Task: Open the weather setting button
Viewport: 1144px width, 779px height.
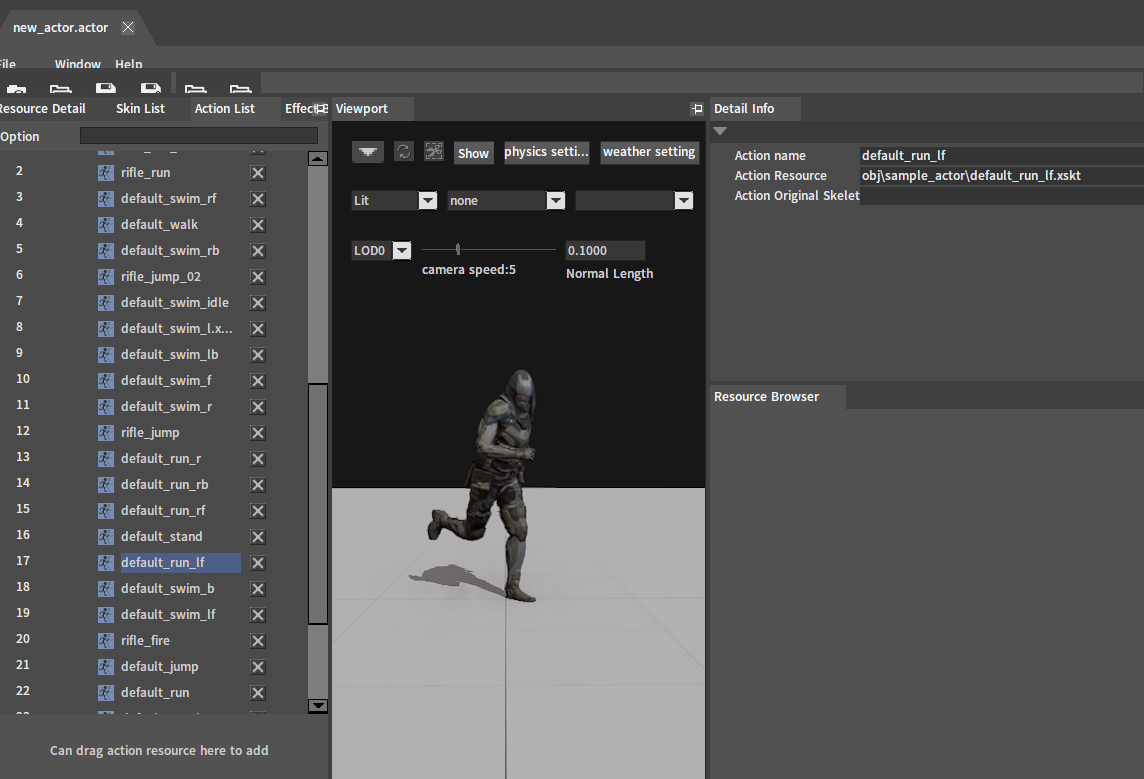Action: tap(649, 152)
